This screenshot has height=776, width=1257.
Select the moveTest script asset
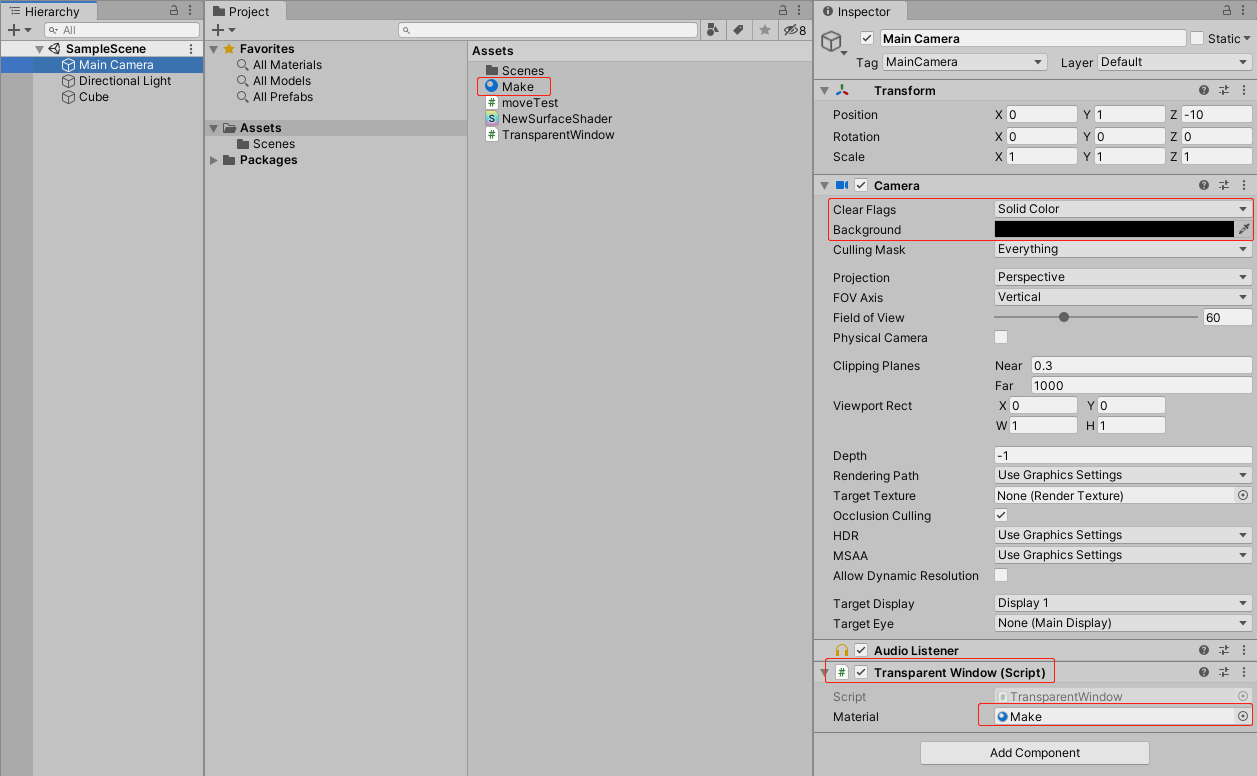pos(530,103)
